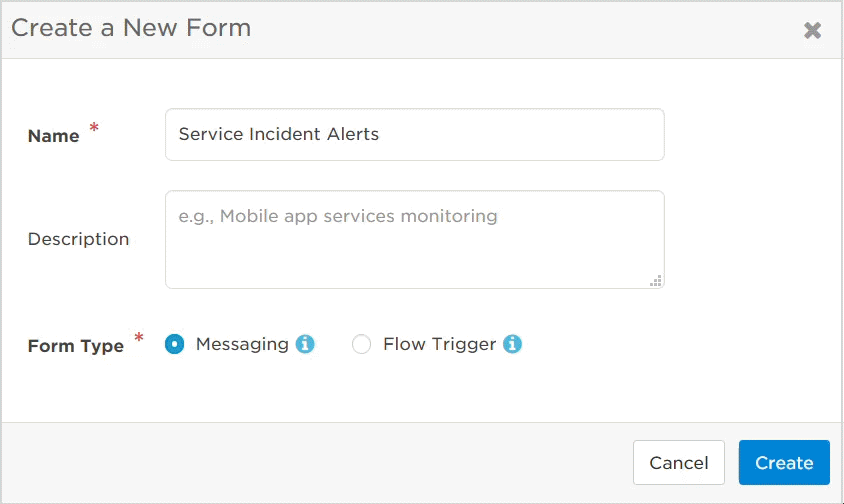Click the Messaging option label text

pos(242,344)
